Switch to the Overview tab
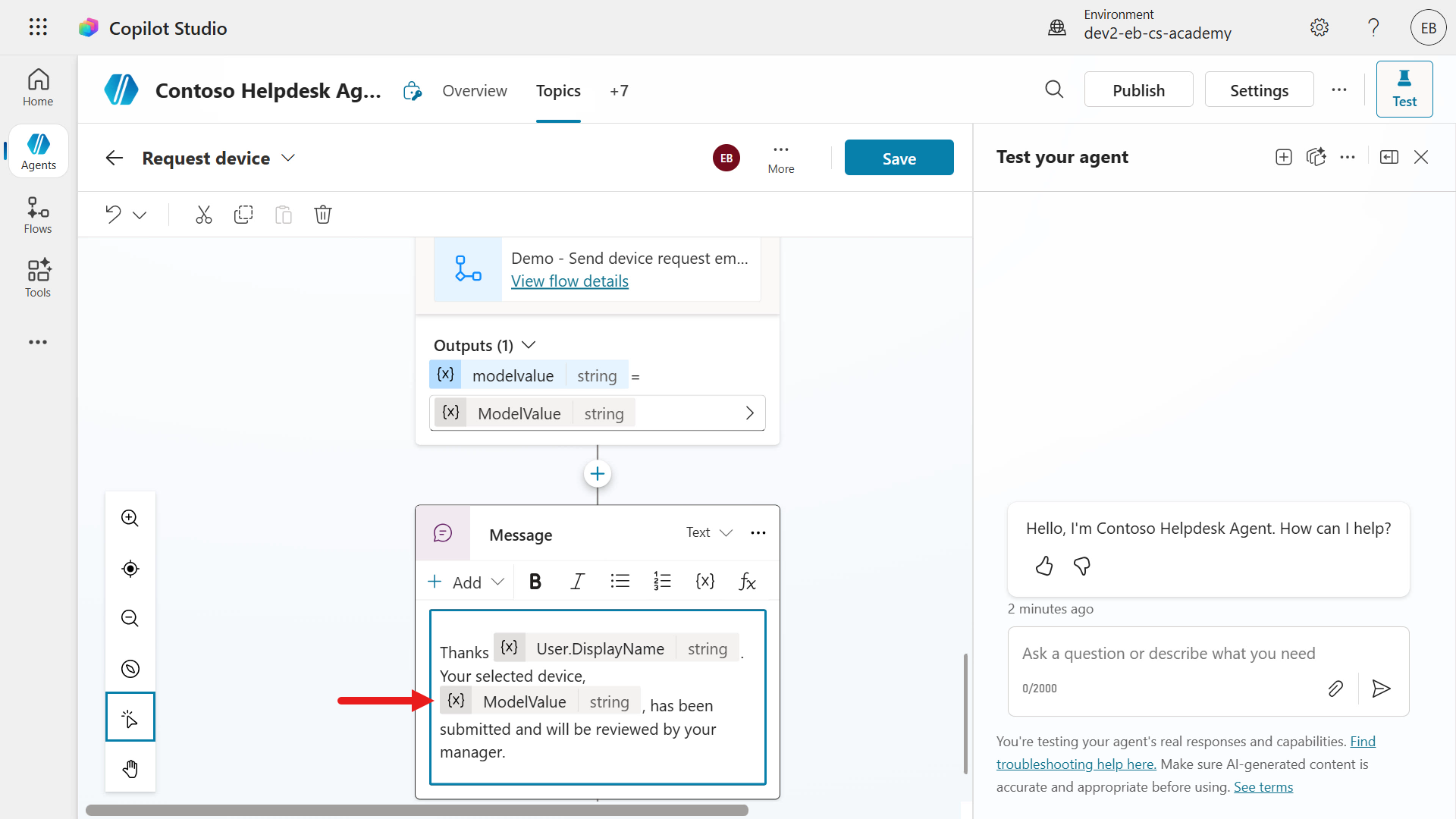 coord(475,91)
